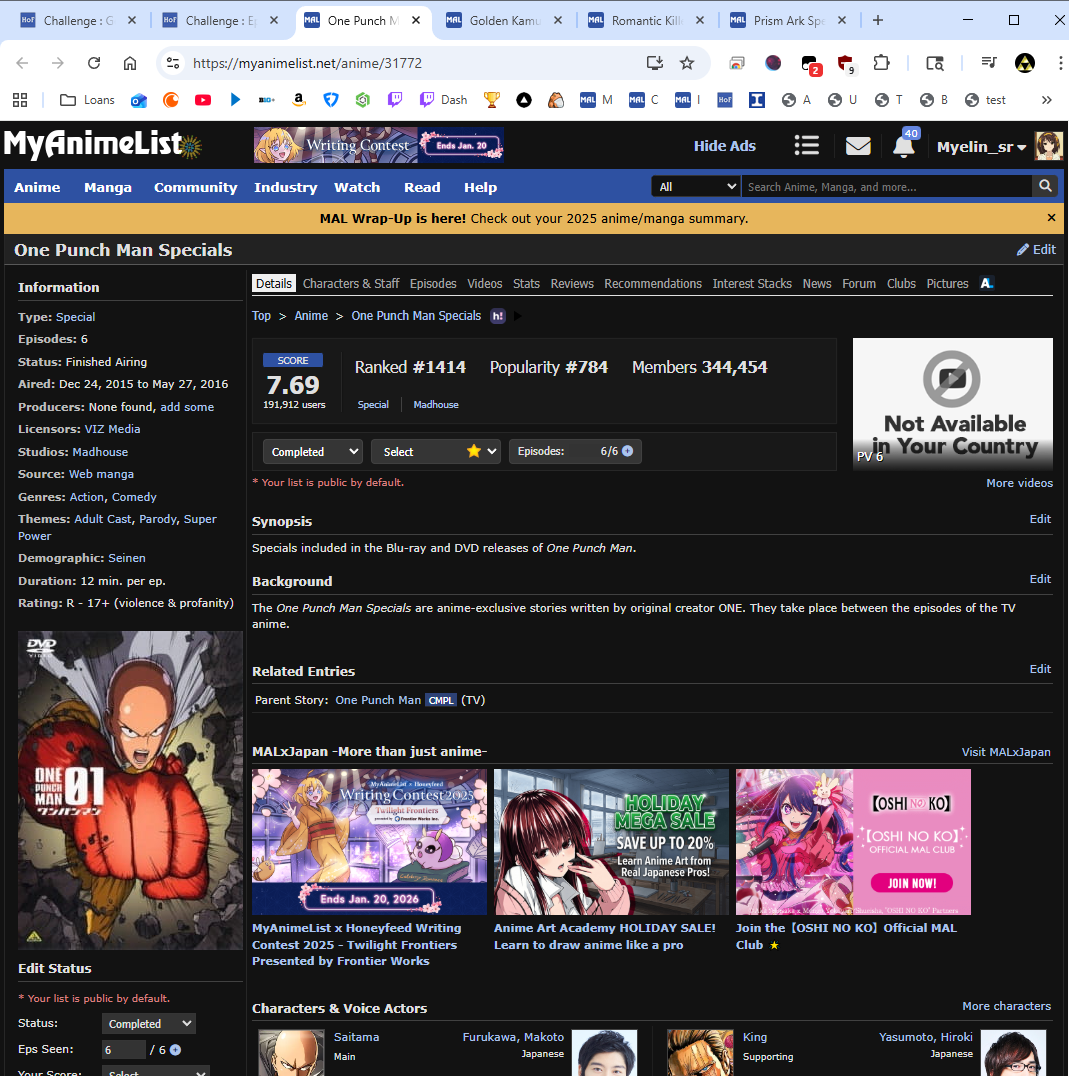Screen dimensions: 1069x1076
Task: Open the browser extensions puzzle icon
Action: (x=881, y=63)
